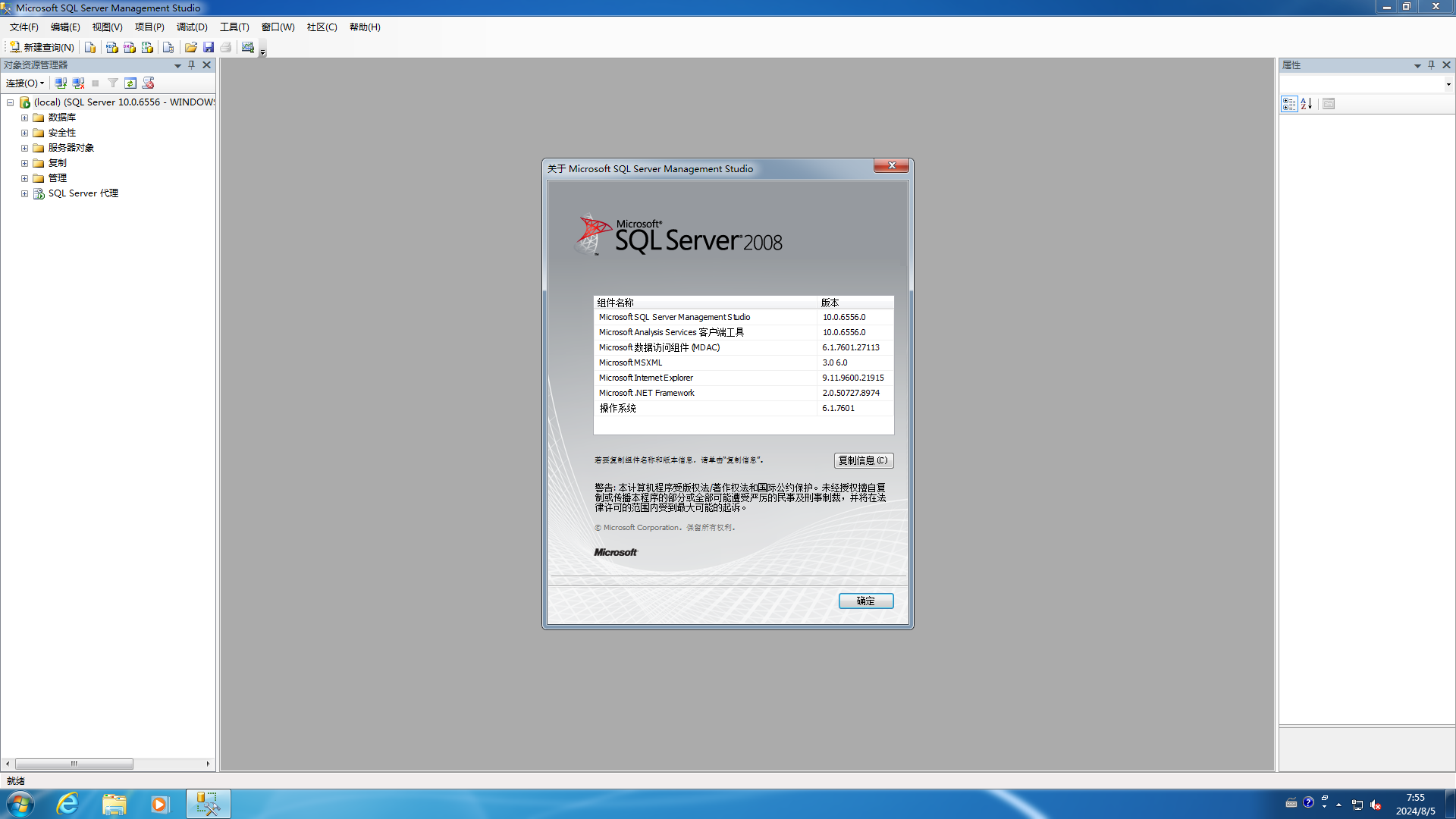
Task: Select the 数据库 tree item
Action: click(61, 118)
